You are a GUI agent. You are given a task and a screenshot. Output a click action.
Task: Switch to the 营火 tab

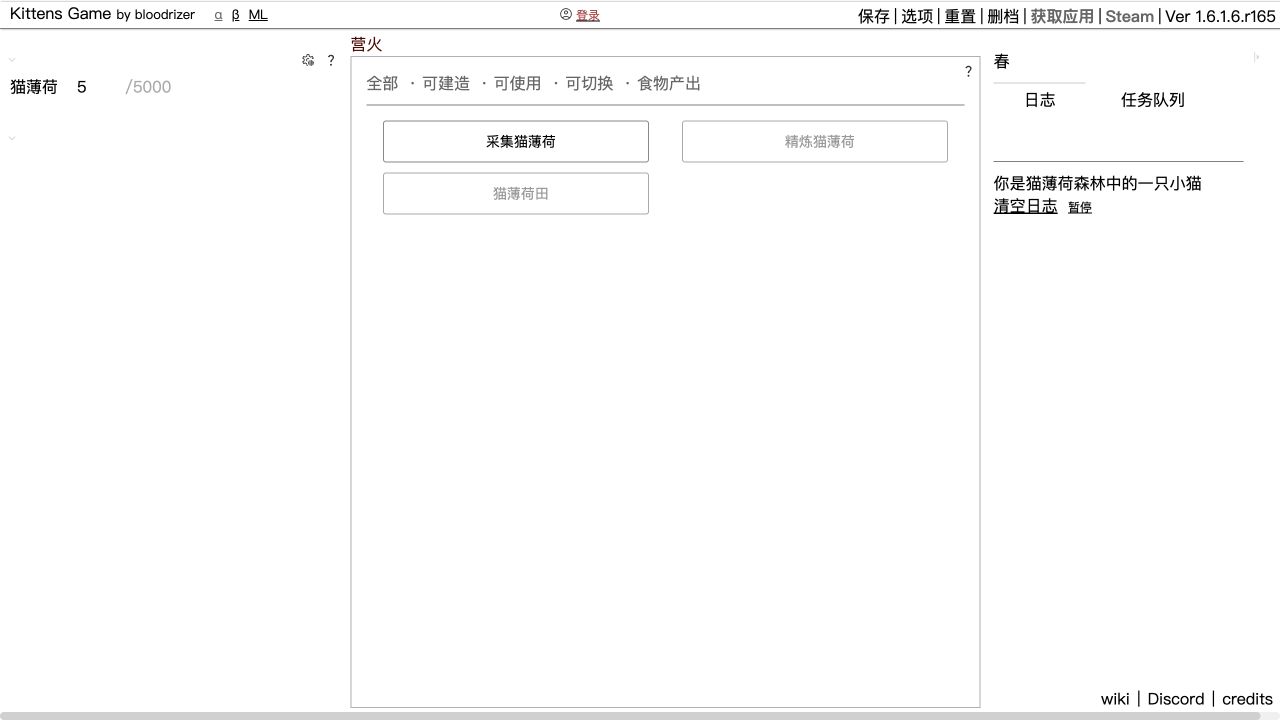coord(366,44)
